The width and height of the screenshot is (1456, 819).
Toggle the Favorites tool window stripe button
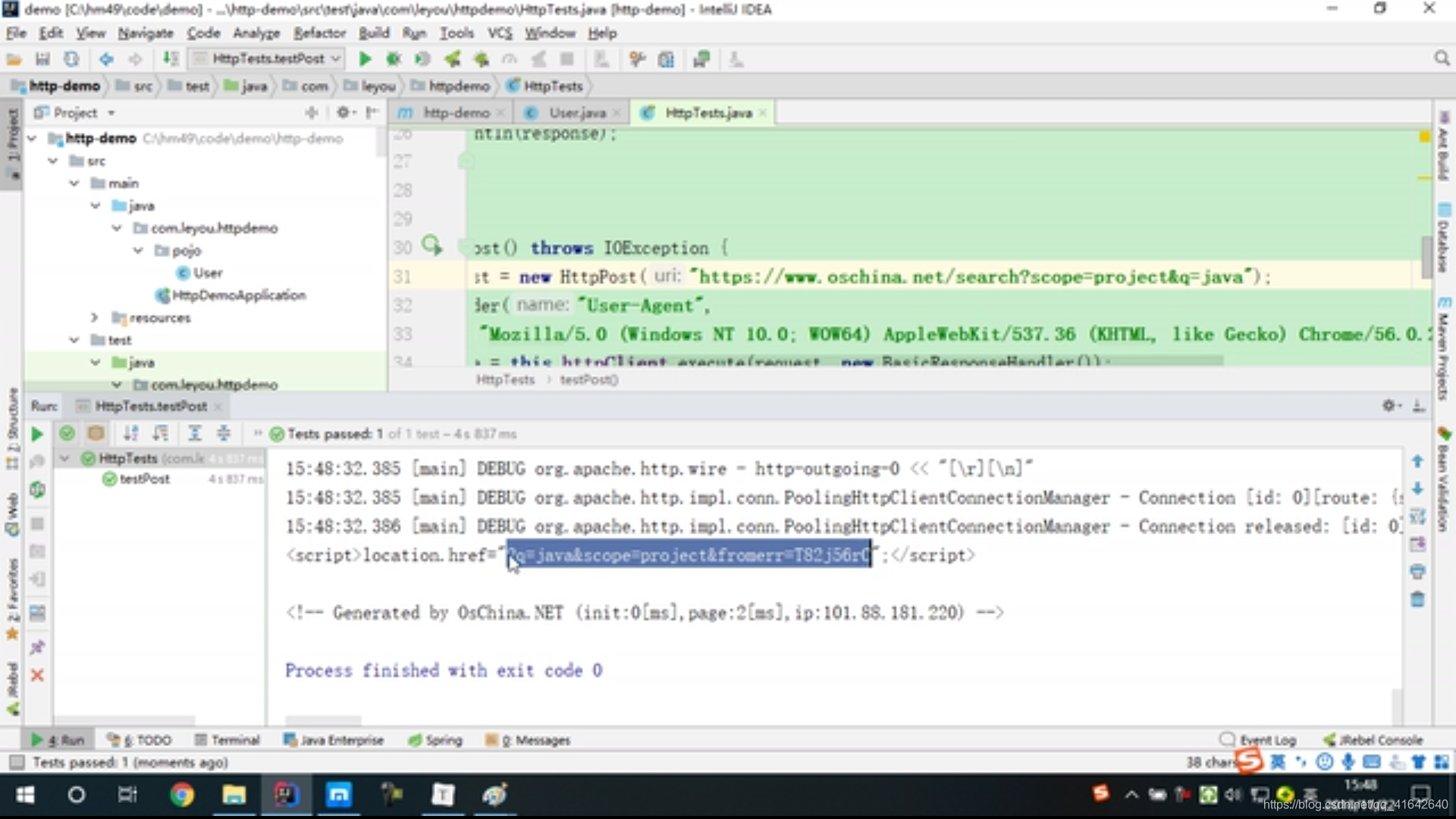pyautogui.click(x=12, y=599)
